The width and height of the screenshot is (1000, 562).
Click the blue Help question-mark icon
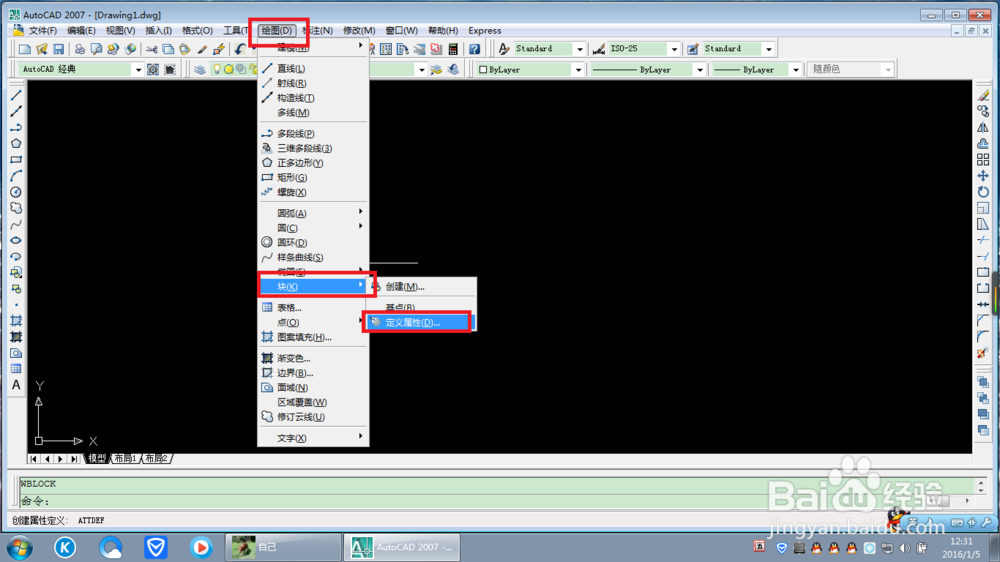click(474, 49)
